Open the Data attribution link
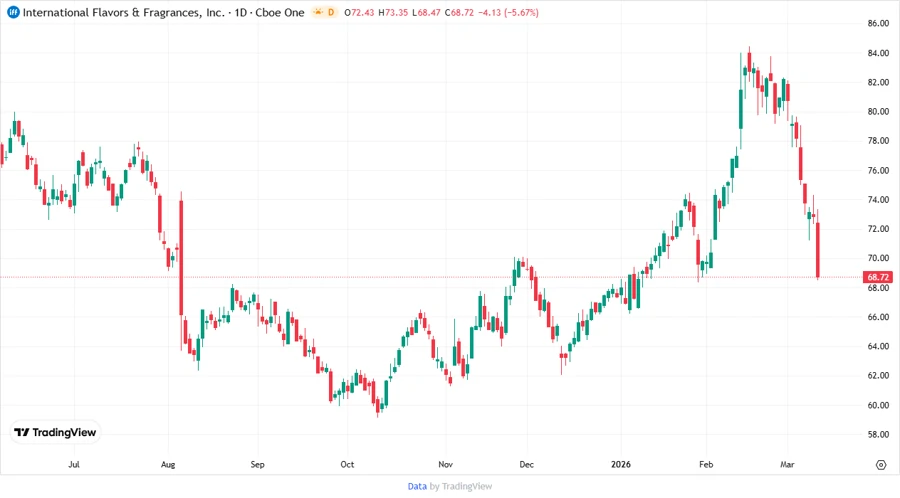Image resolution: width=900 pixels, height=498 pixels. 417,487
